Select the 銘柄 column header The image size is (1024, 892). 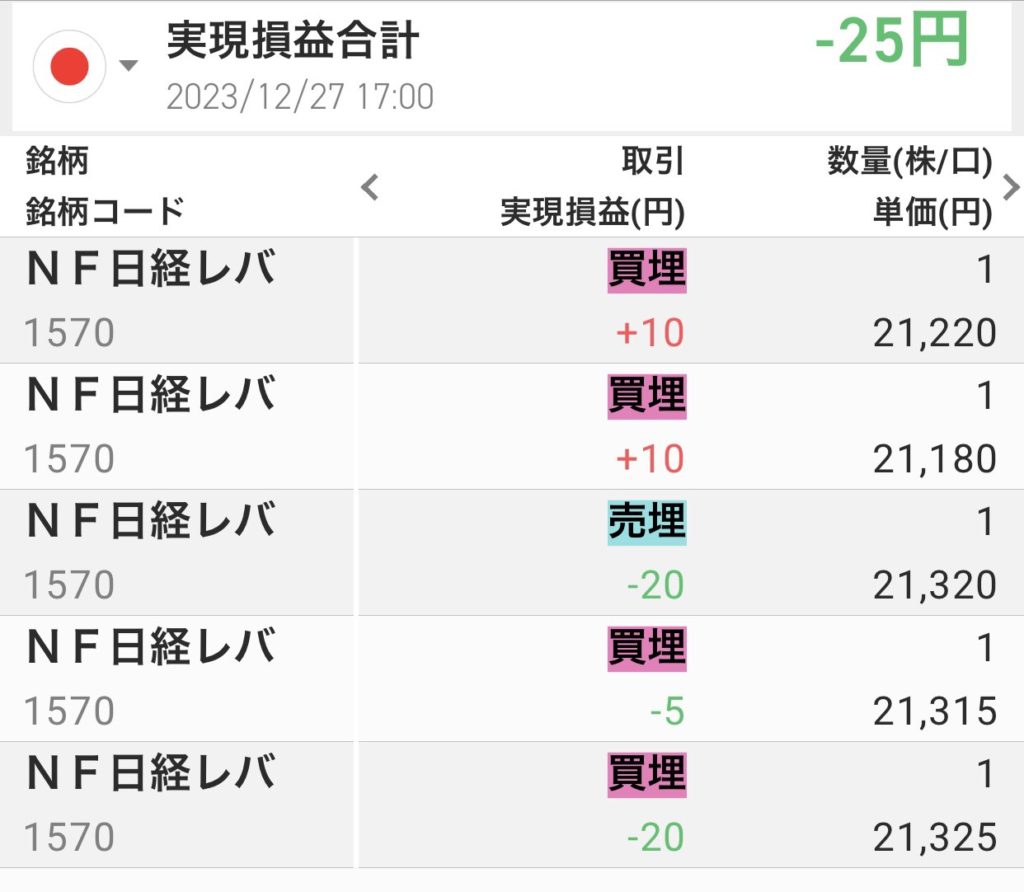[58, 161]
